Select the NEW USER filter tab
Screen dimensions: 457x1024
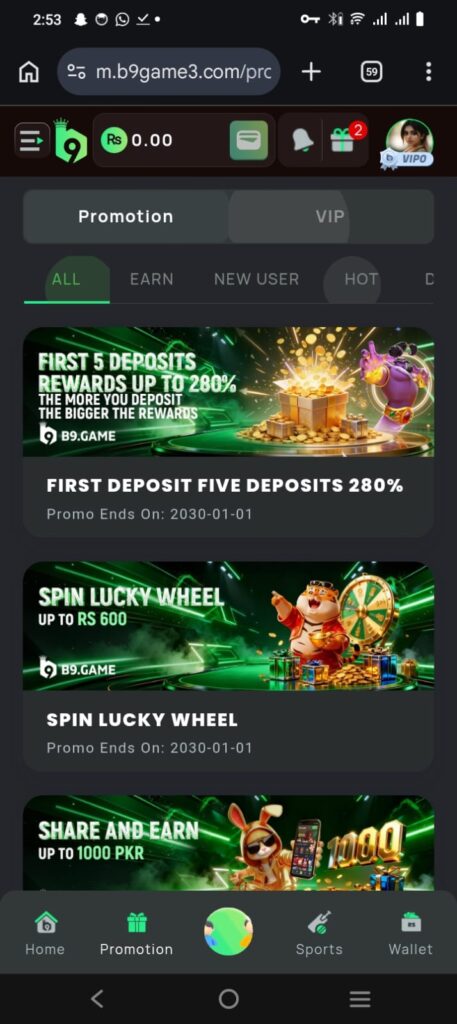click(x=257, y=280)
